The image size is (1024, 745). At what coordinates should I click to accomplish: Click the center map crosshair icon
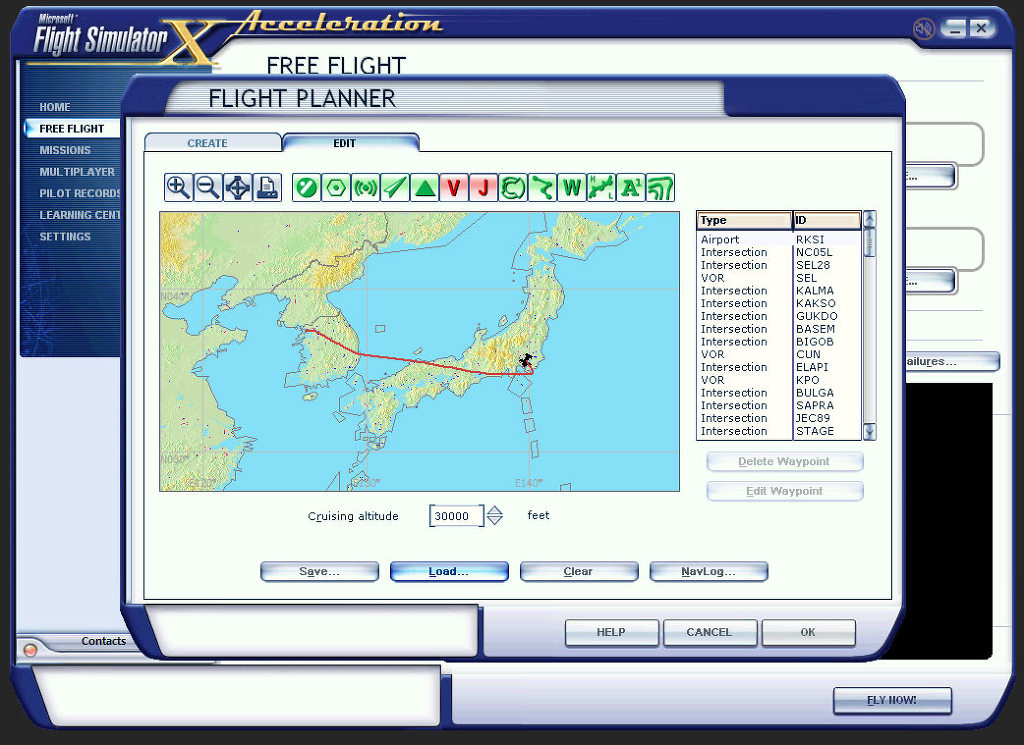238,187
